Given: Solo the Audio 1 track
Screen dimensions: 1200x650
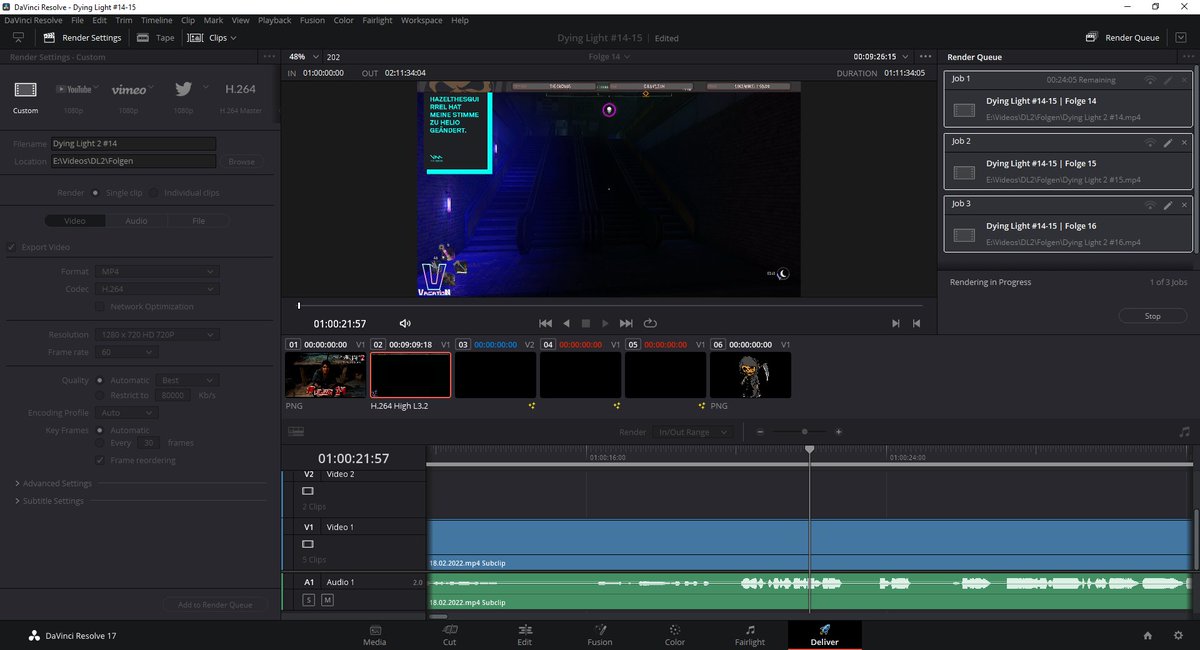Looking at the screenshot, I should coord(308,599).
